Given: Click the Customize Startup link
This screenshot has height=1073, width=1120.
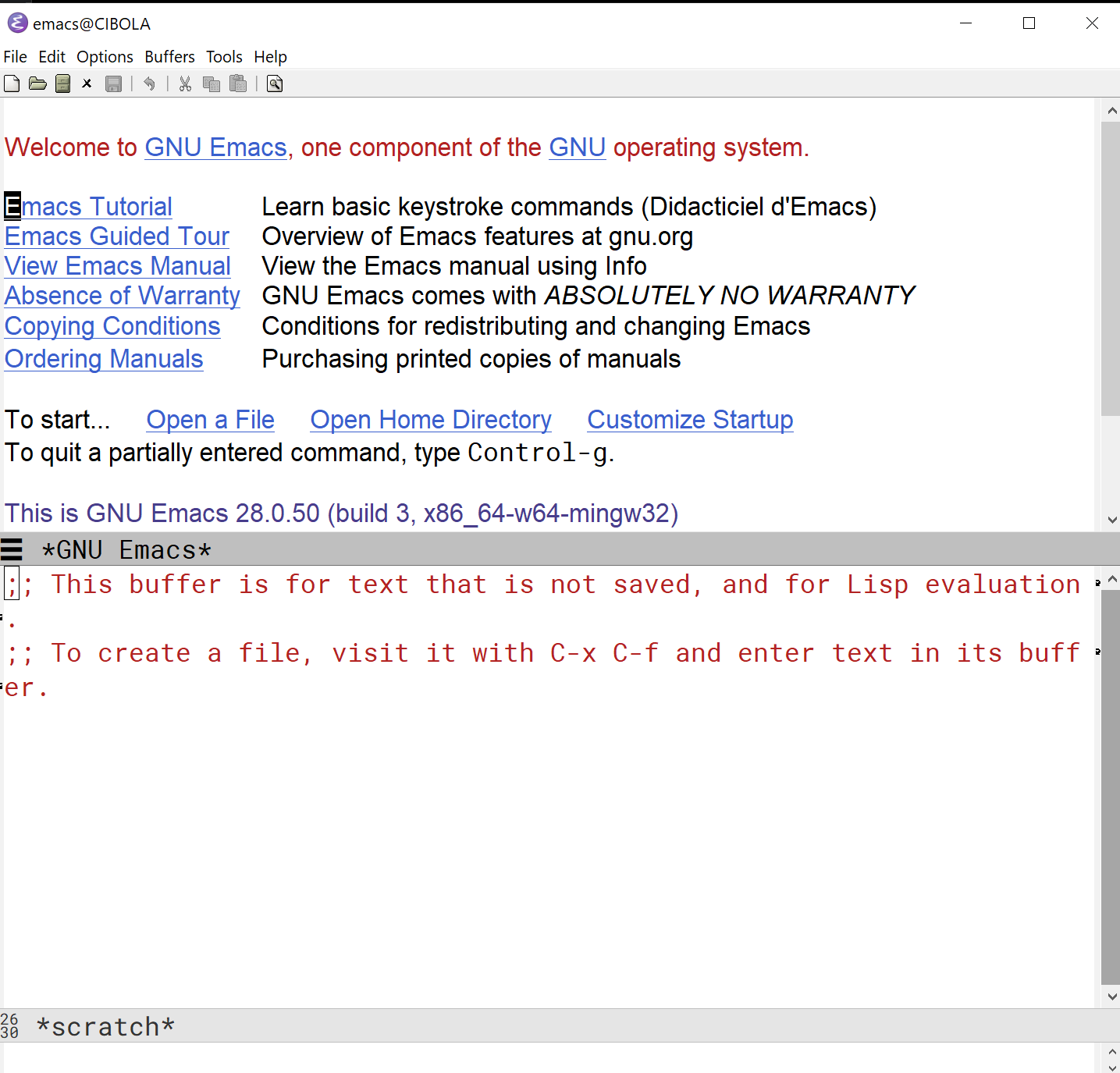Looking at the screenshot, I should 691,420.
